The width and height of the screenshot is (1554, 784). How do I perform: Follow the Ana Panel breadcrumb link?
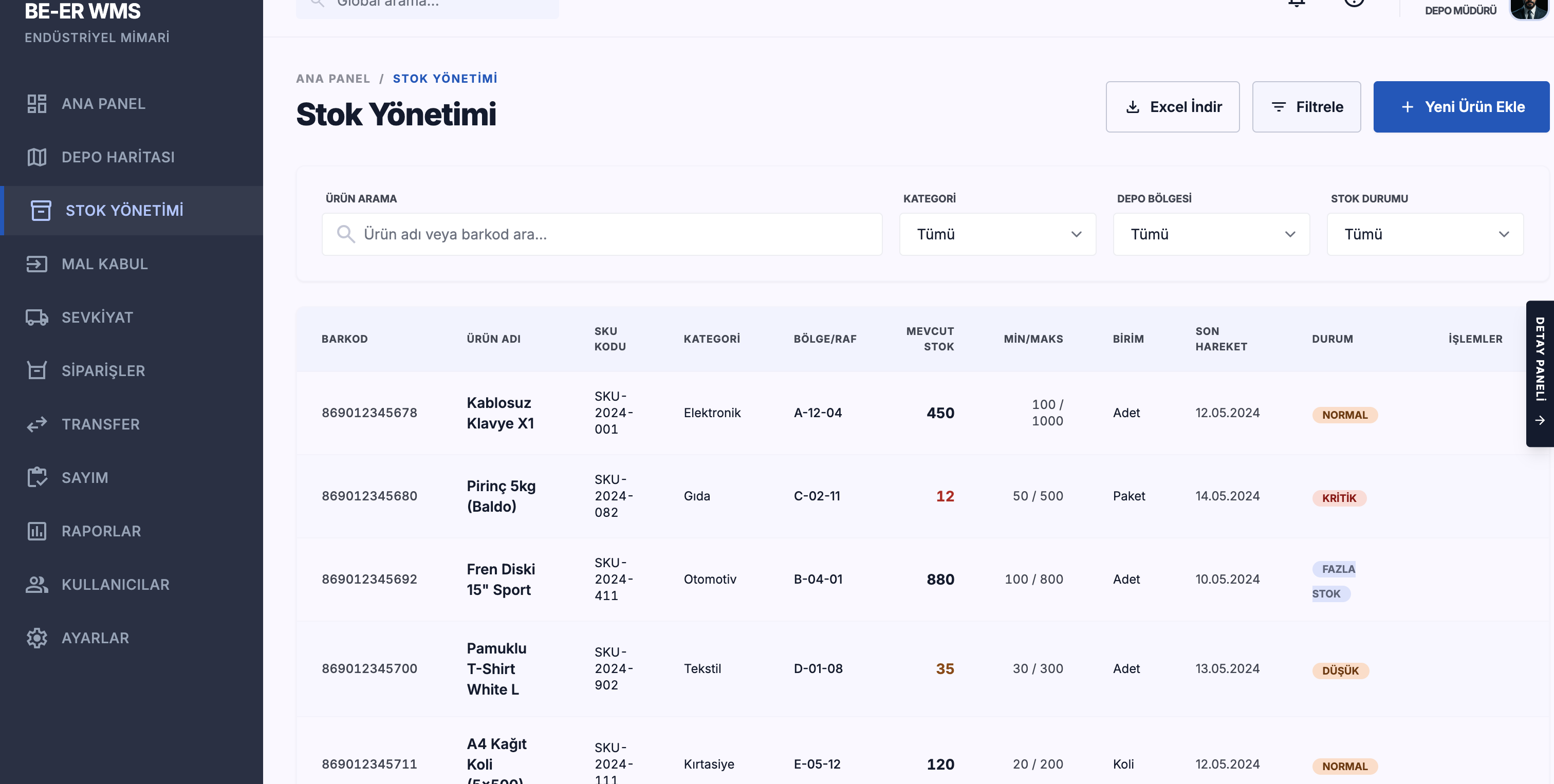pyautogui.click(x=333, y=79)
